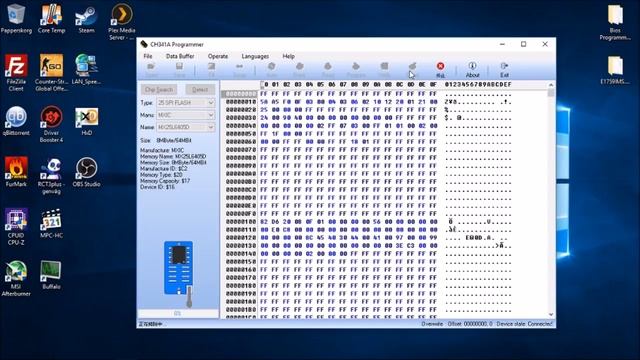The image size is (640, 360).
Task: Click the 'Device state: Connected' status text
Action: [x=524, y=324]
